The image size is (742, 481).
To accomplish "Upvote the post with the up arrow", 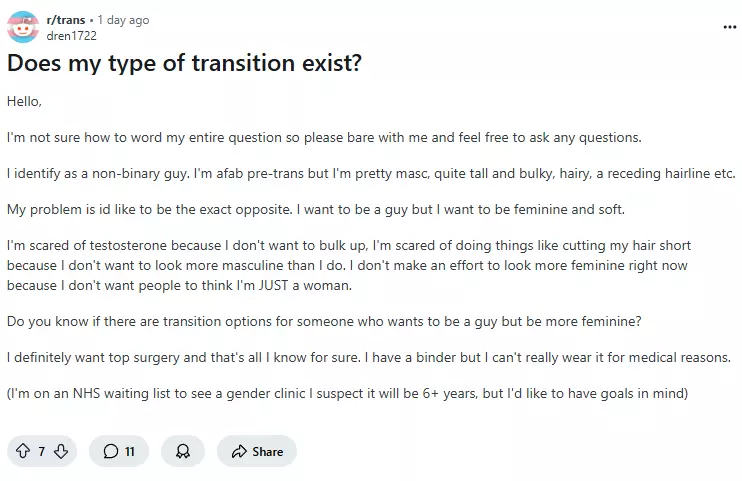I will pyautogui.click(x=22, y=451).
